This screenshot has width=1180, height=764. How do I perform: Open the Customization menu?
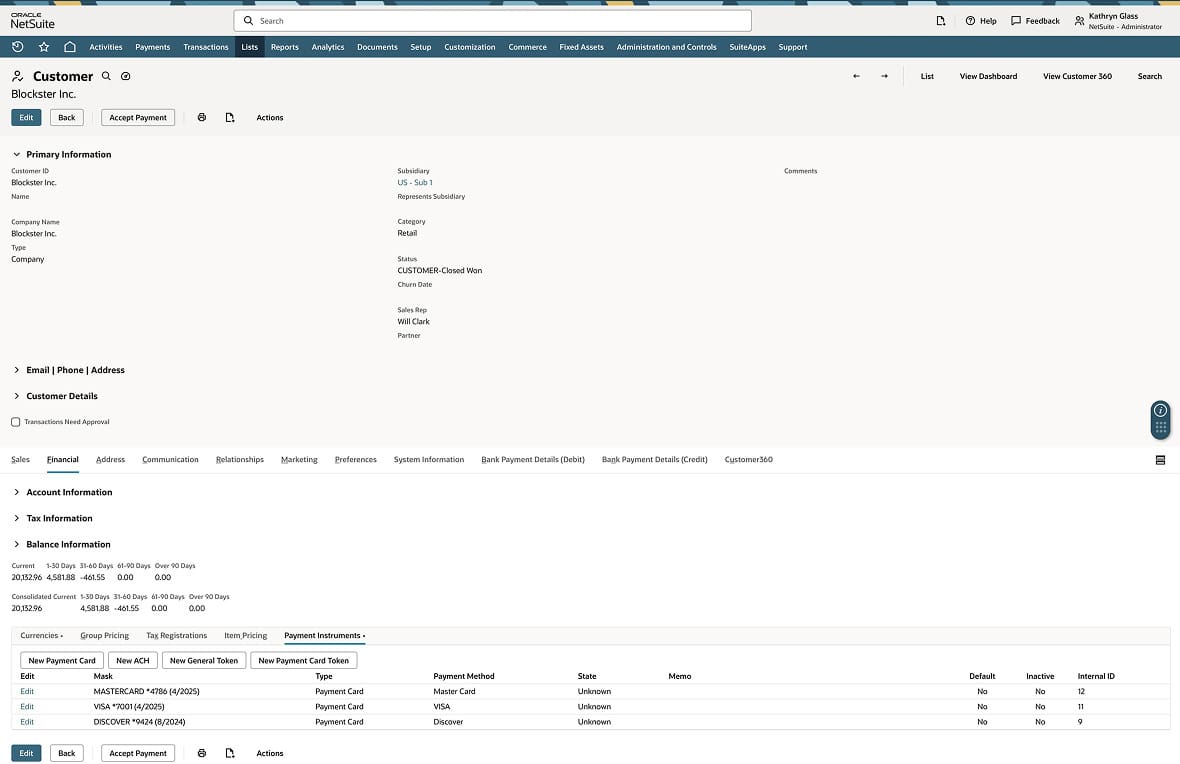pos(470,47)
